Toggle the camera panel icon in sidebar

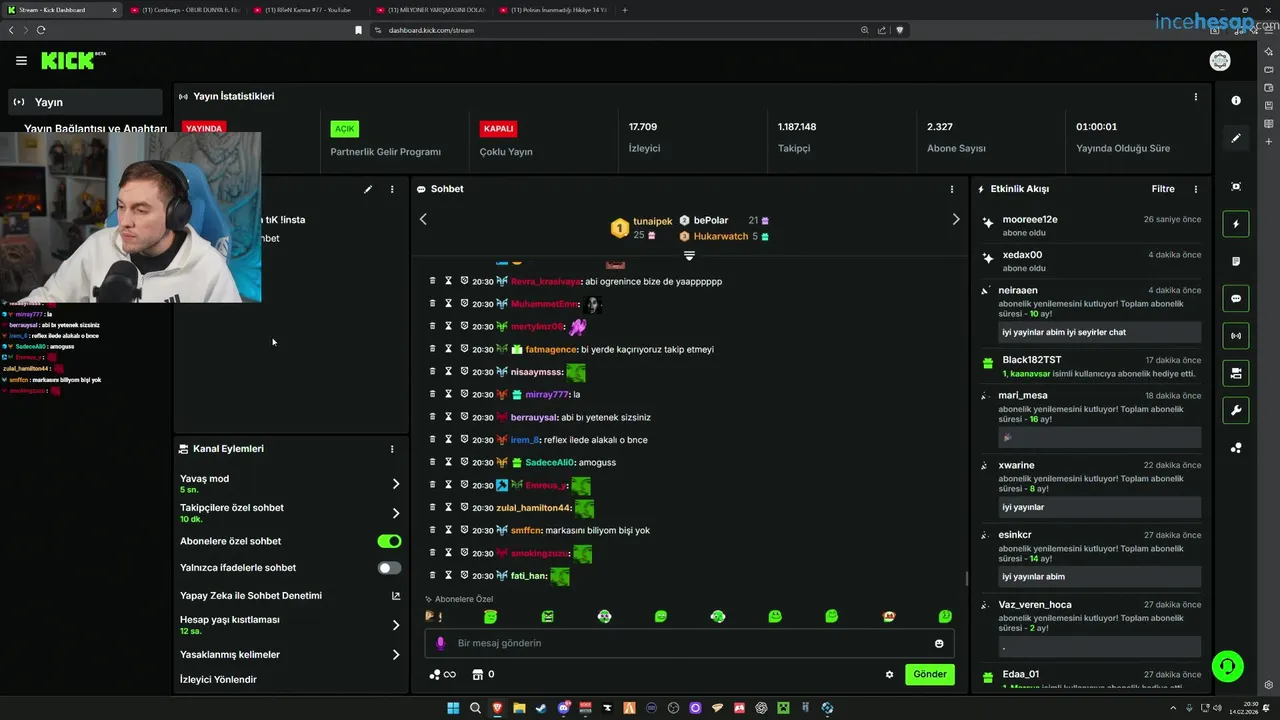coord(1236,373)
